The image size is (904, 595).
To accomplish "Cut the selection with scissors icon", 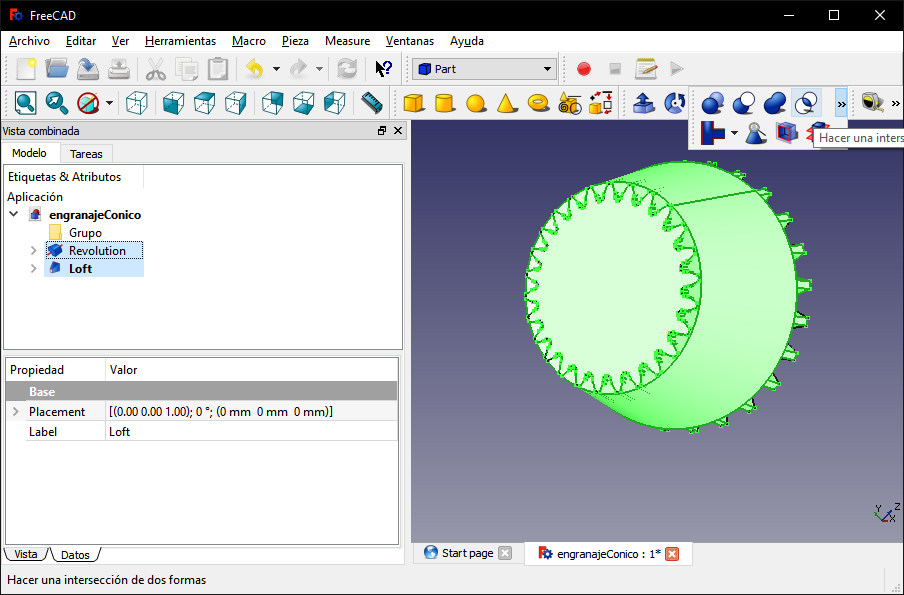I will pyautogui.click(x=156, y=69).
